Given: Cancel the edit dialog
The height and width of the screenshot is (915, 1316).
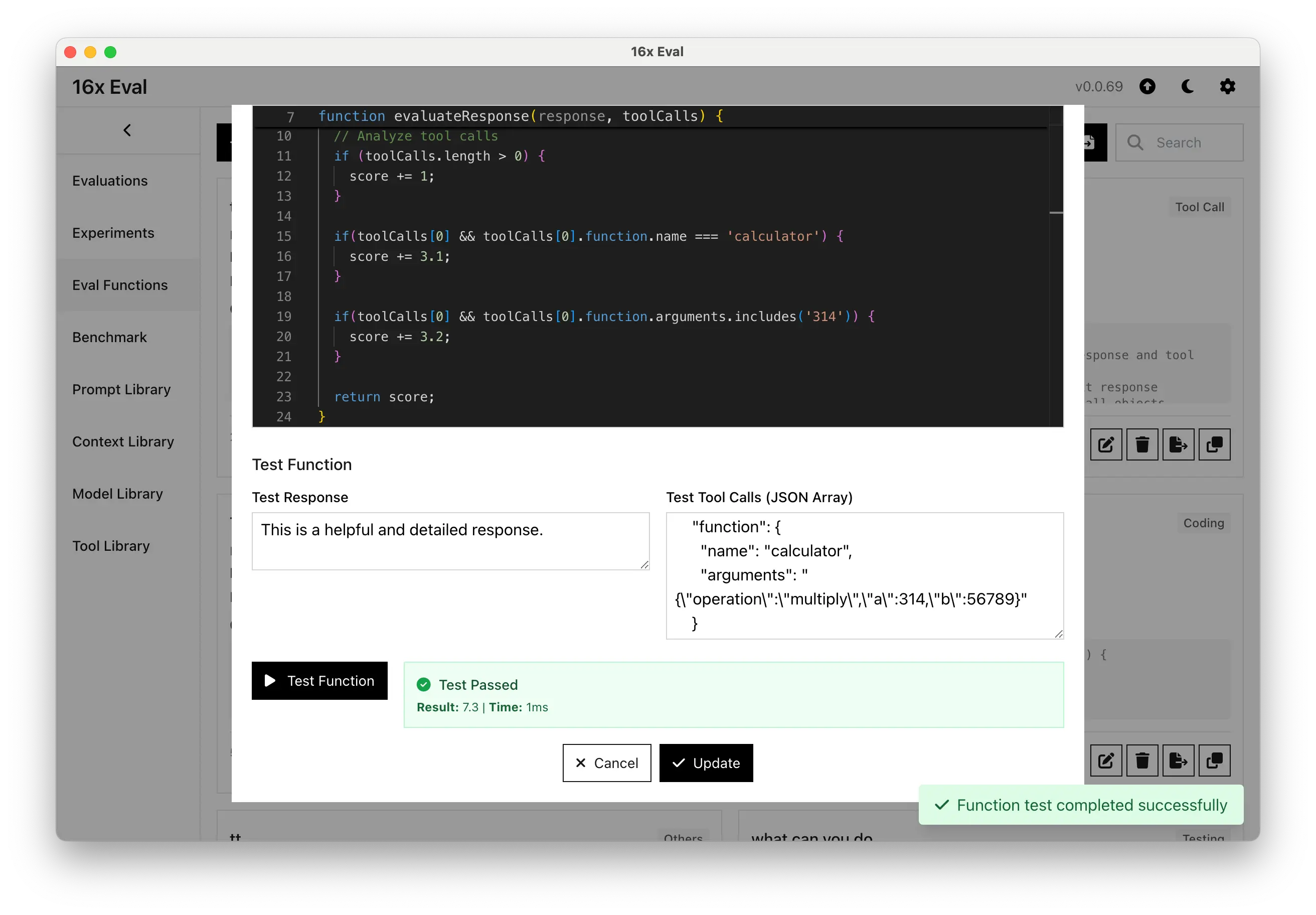Looking at the screenshot, I should click(606, 763).
